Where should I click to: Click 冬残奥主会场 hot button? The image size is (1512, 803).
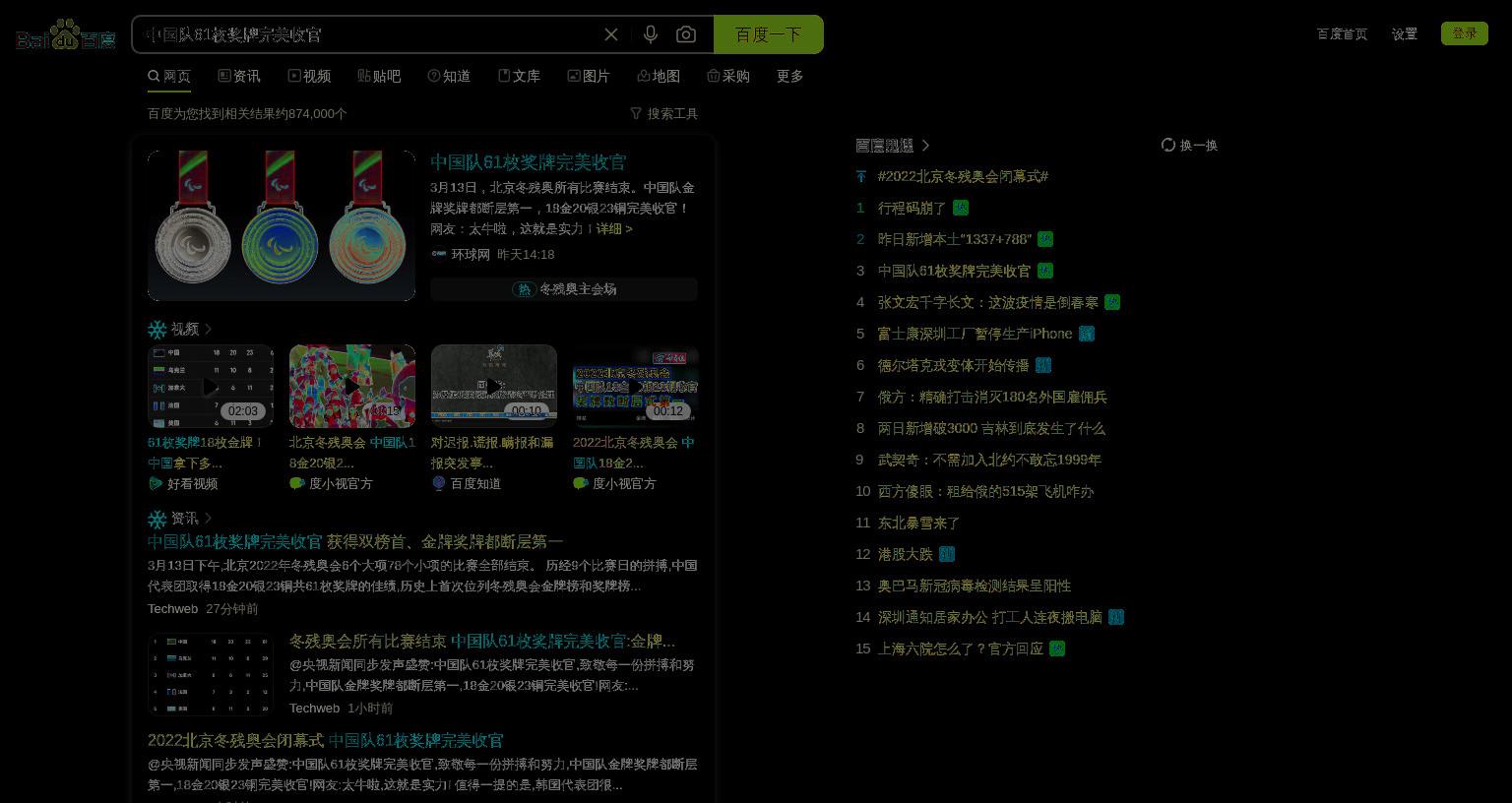tap(564, 288)
